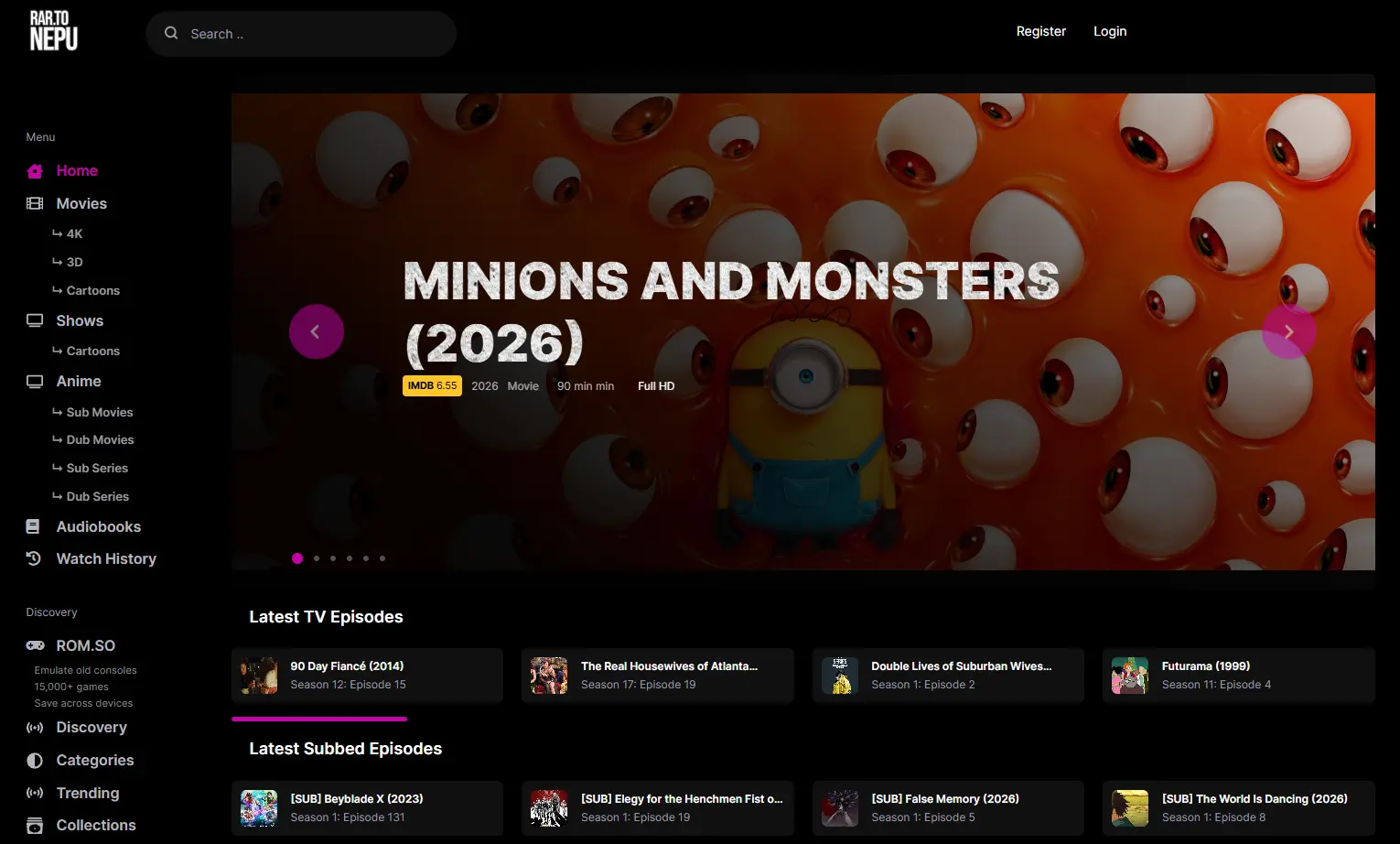Click the Register link
1400x844 pixels.
(x=1041, y=31)
